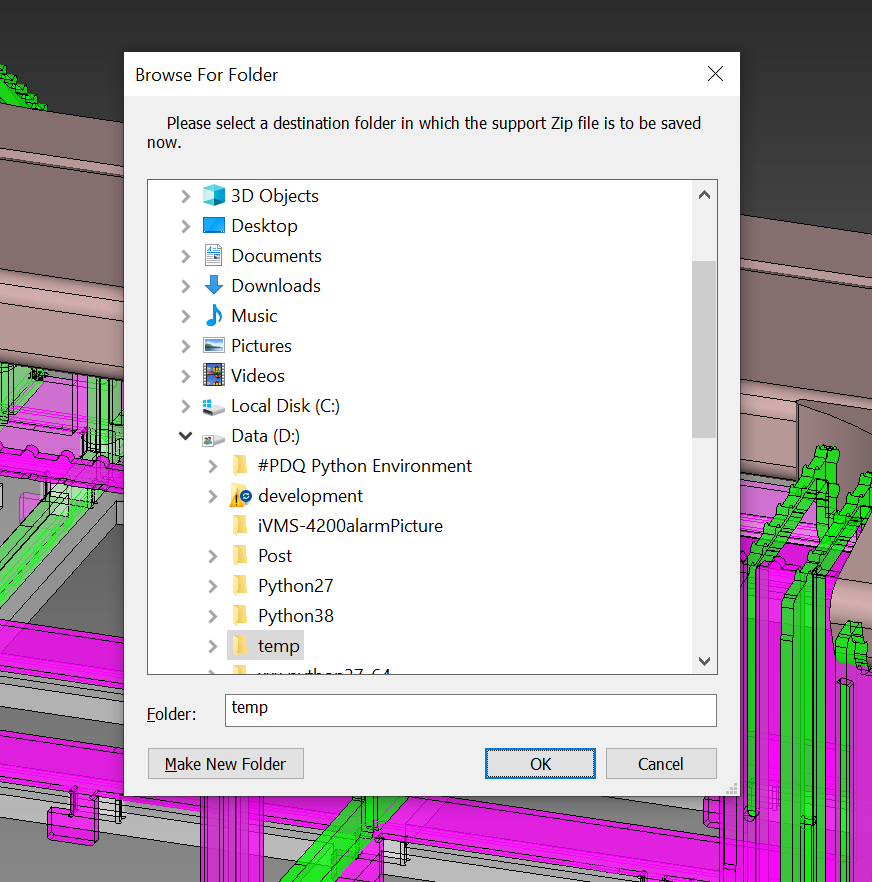The width and height of the screenshot is (872, 882).
Task: Expand the Python38 folder chevron
Action: 212,616
